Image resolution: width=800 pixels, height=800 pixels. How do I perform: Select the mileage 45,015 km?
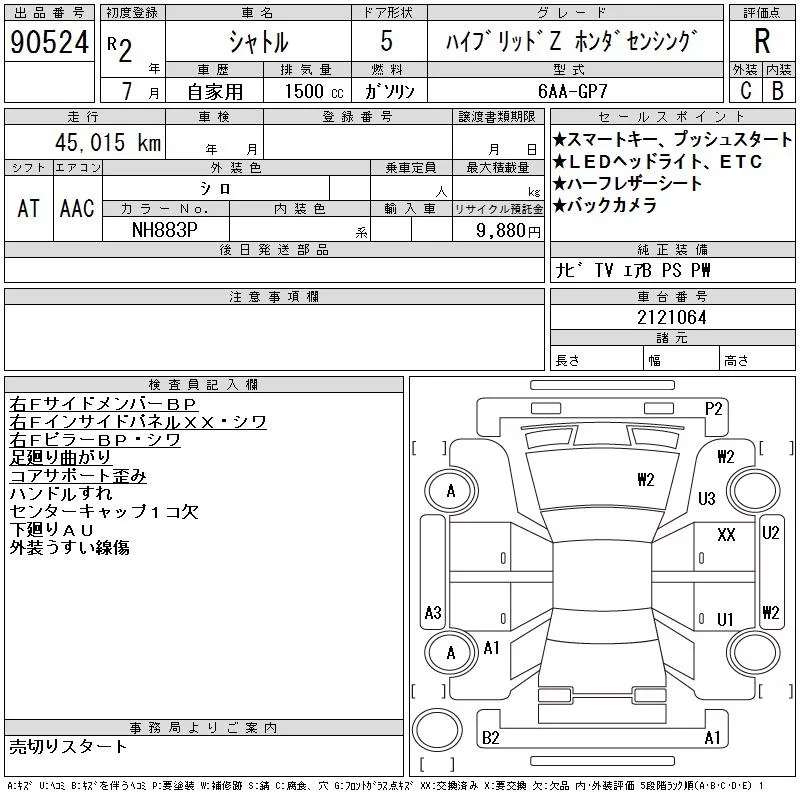[x=108, y=142]
